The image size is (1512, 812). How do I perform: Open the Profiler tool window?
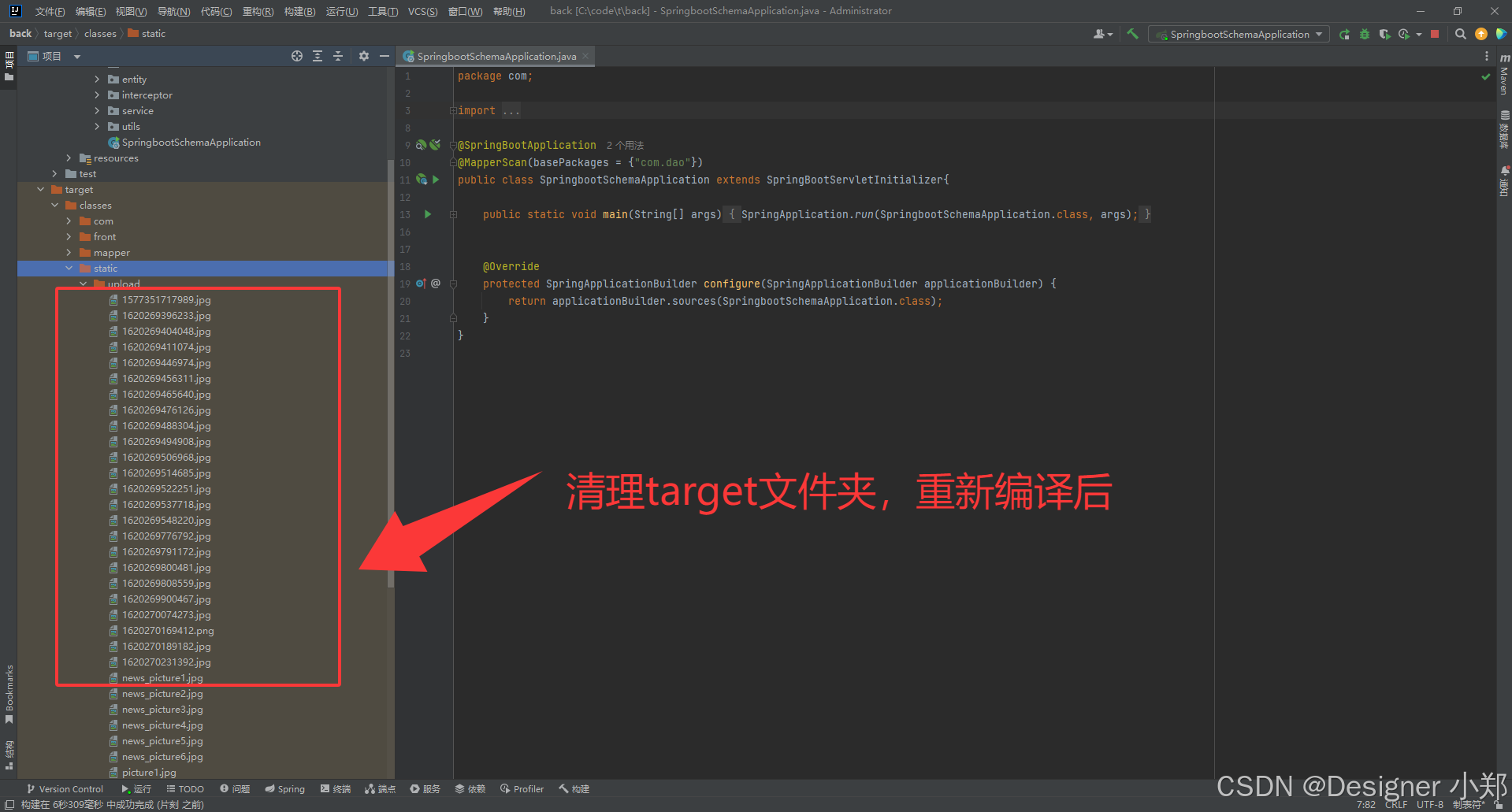(522, 789)
